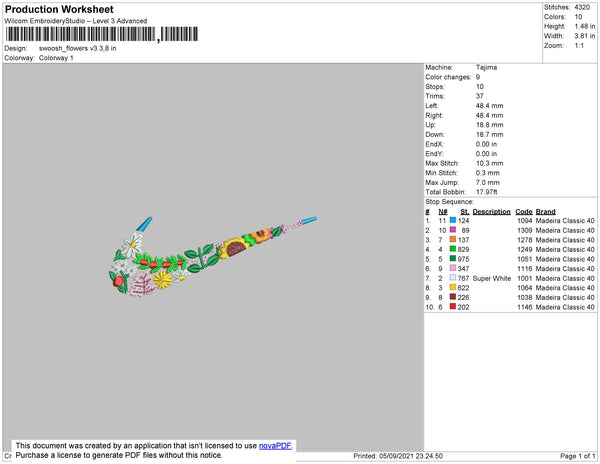Click the Max Jump value 7.0 mm
600x464 pixels.
pos(488,182)
